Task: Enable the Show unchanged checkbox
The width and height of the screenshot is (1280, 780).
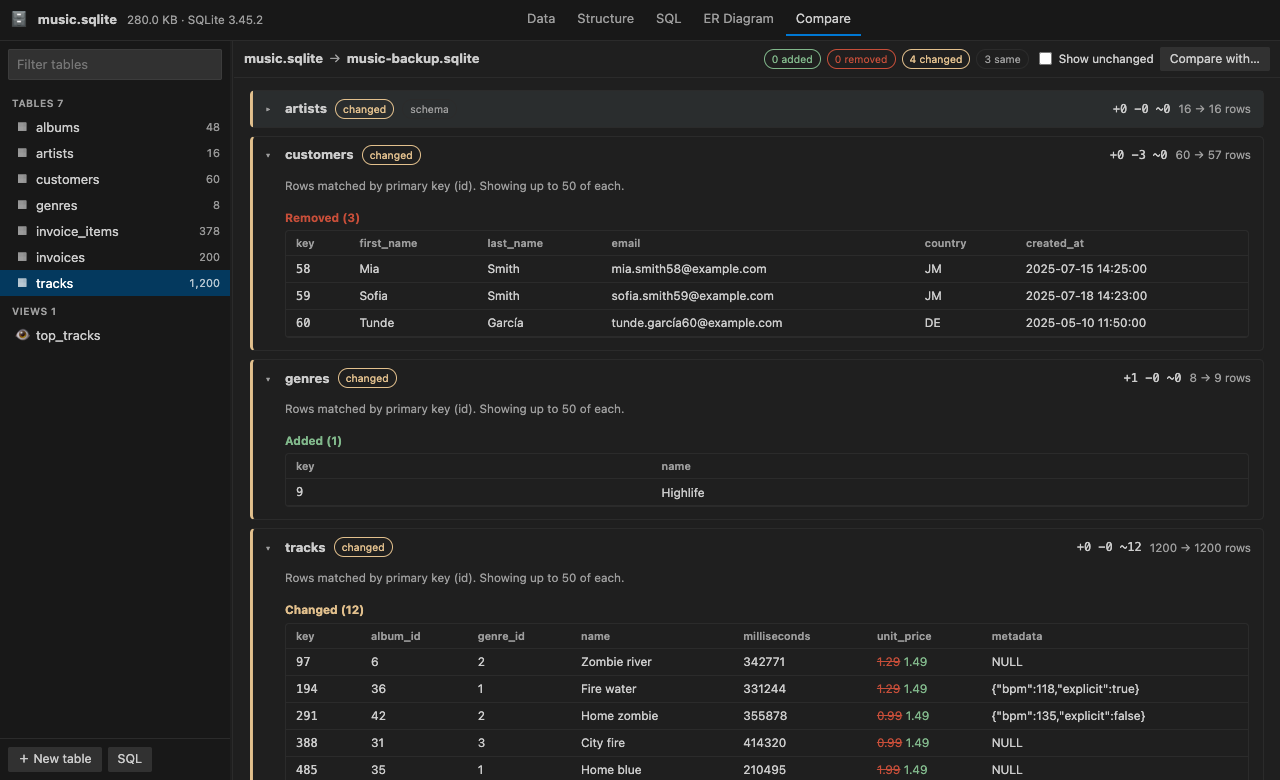Action: click(x=1045, y=59)
